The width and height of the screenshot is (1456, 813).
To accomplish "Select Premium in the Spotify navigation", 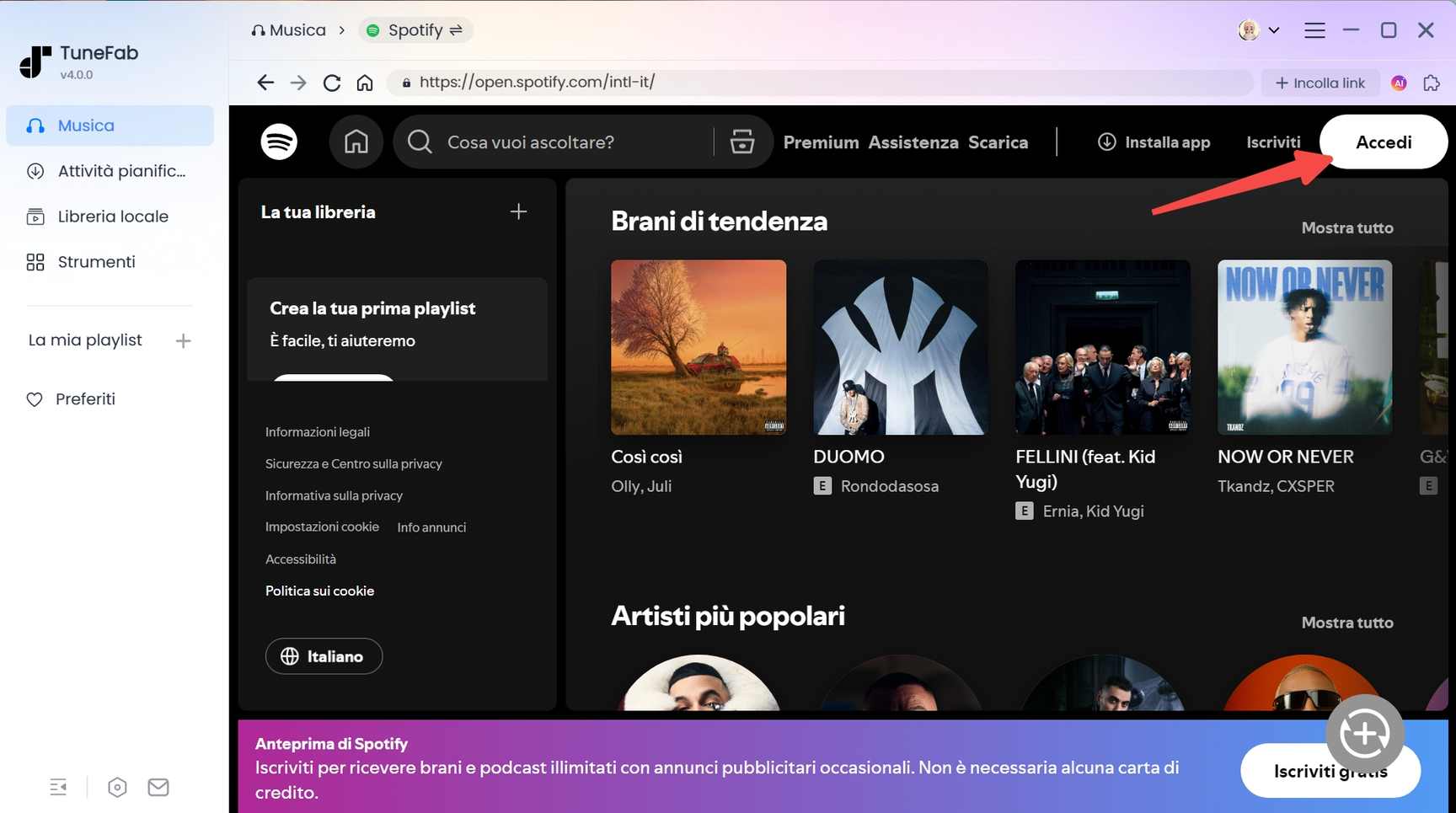I will [821, 142].
